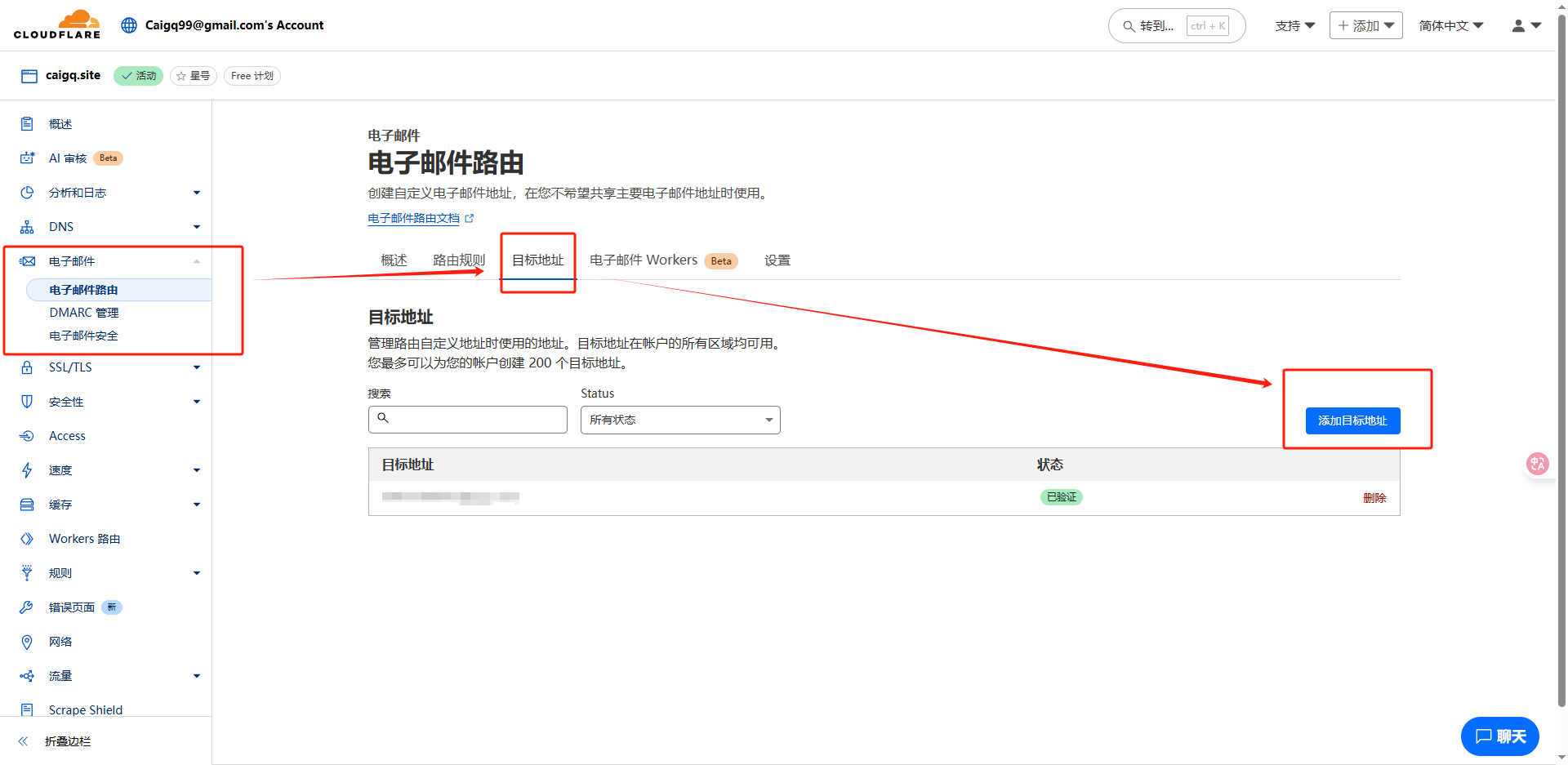Click the Cloudflare logo

(x=57, y=24)
